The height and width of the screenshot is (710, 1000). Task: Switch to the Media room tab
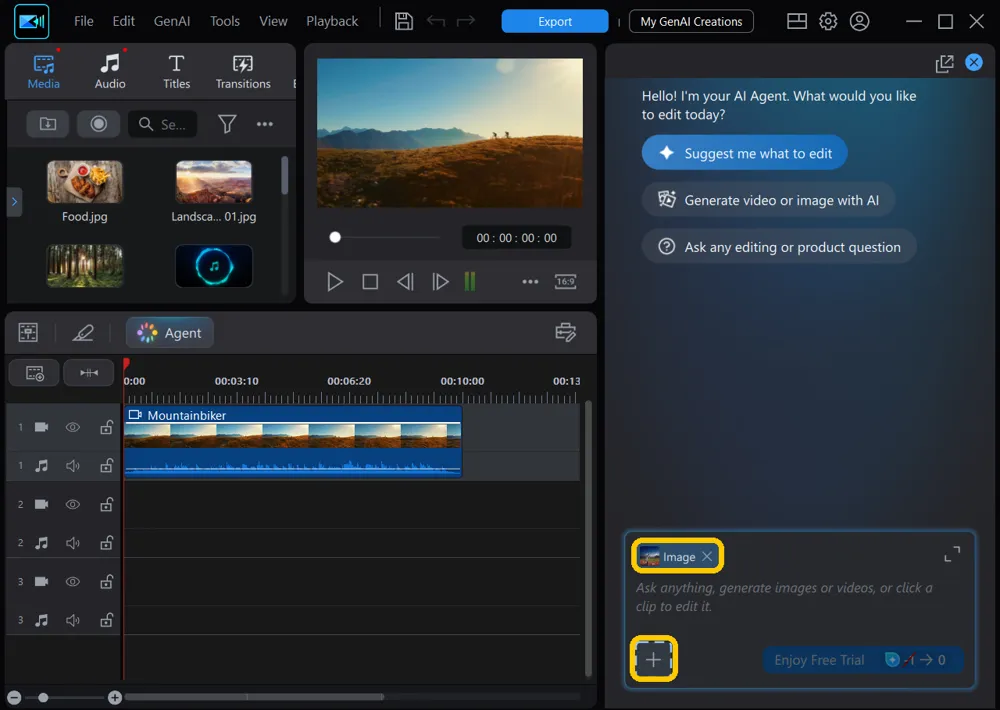(x=43, y=71)
